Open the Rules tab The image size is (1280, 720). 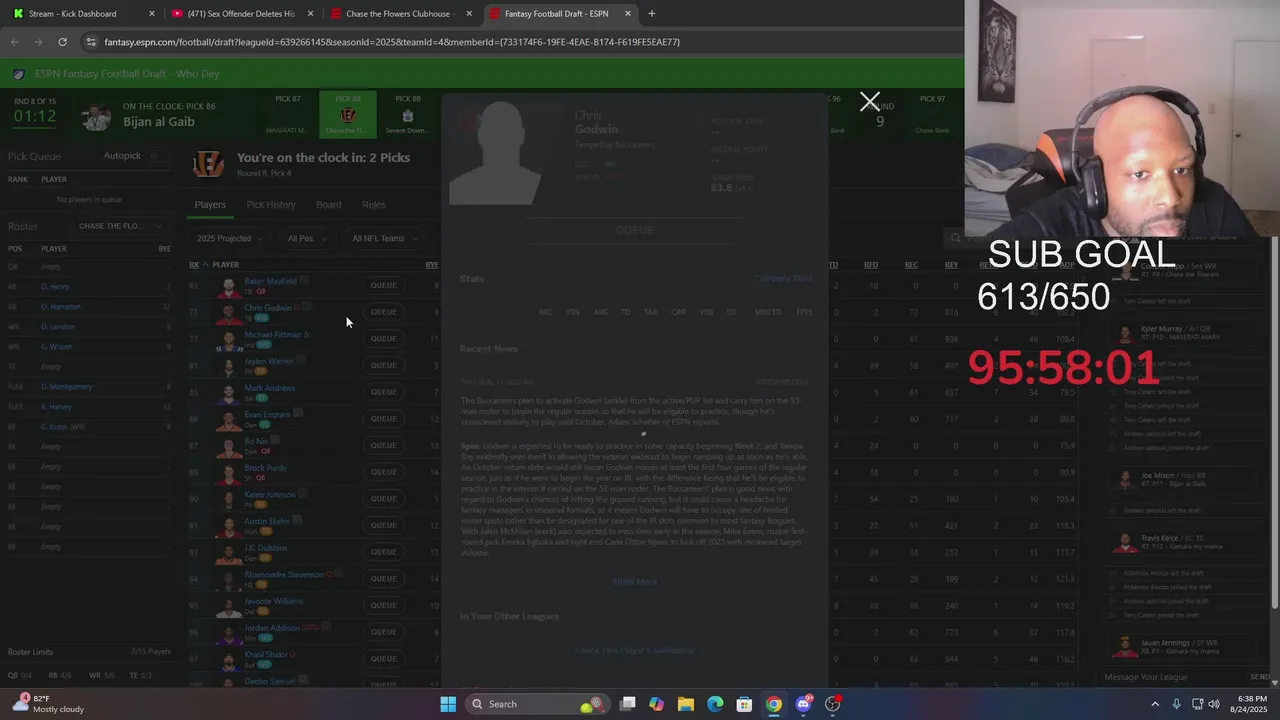(x=374, y=205)
